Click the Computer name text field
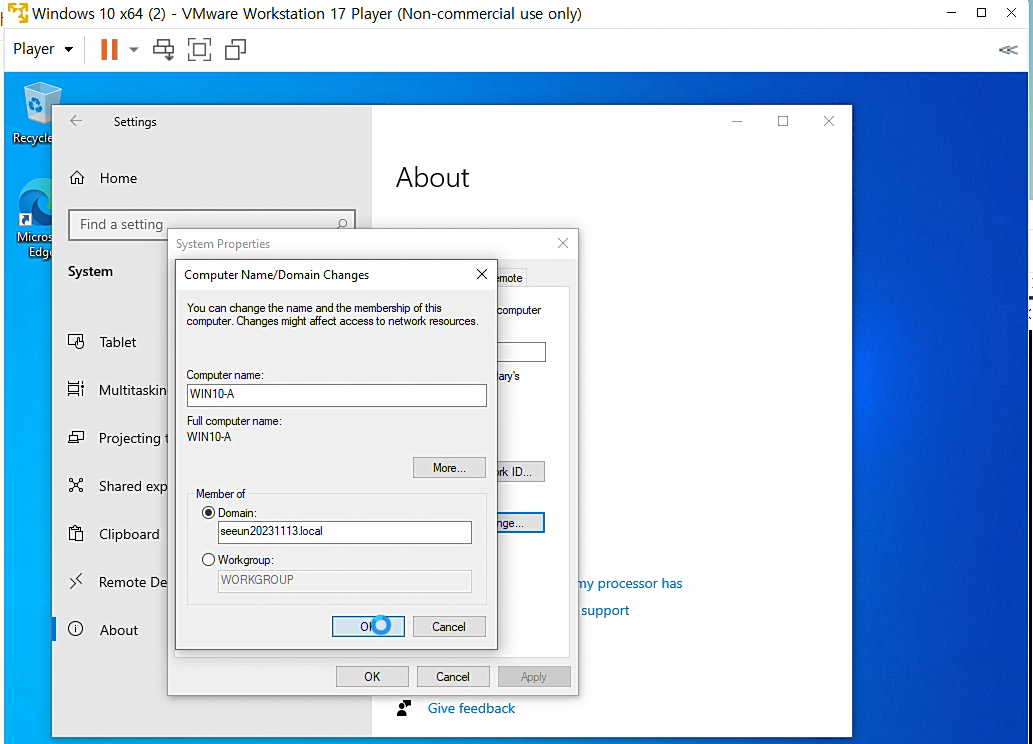 337,395
